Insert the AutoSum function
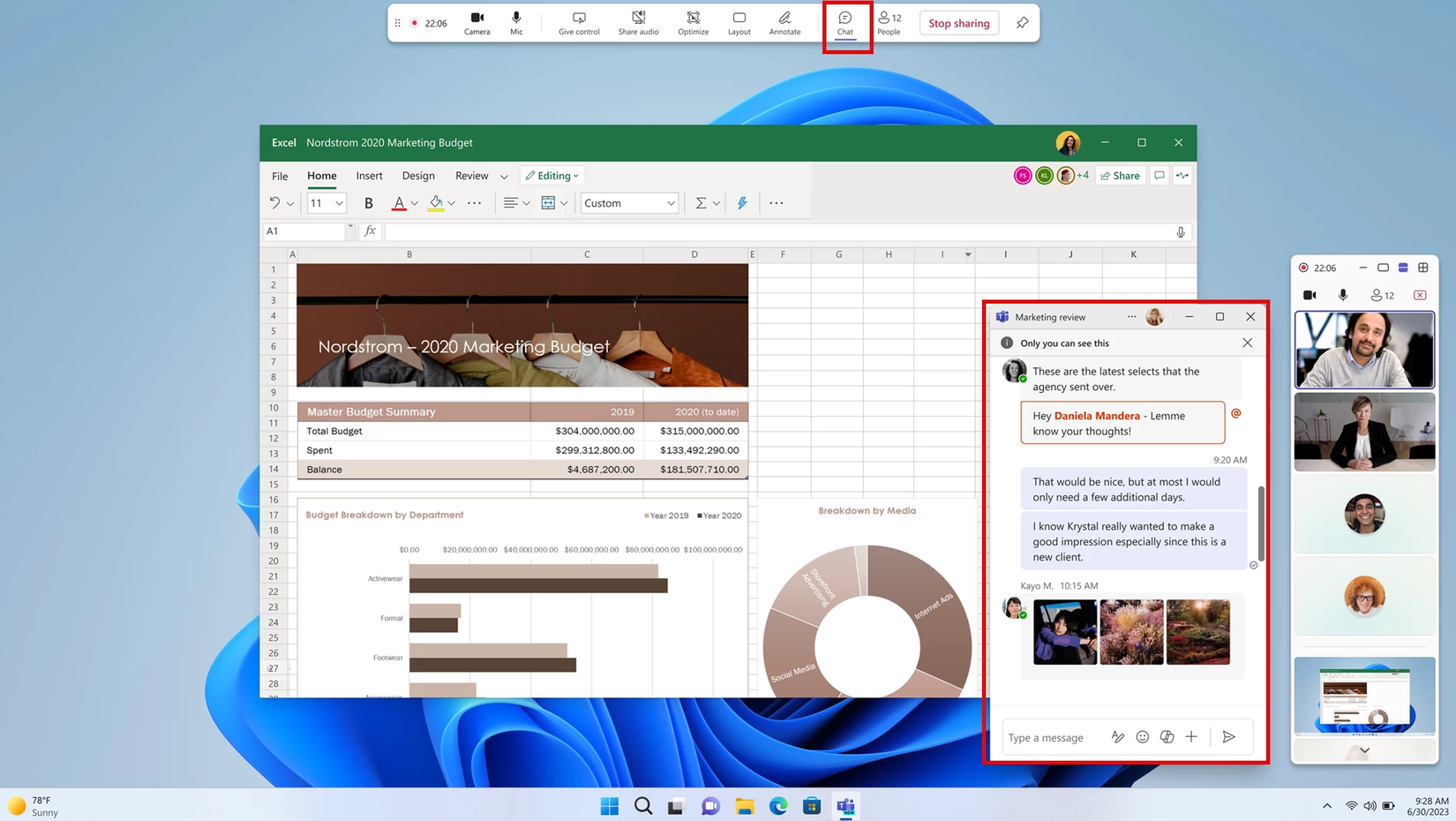This screenshot has height=821, width=1456. 701,203
